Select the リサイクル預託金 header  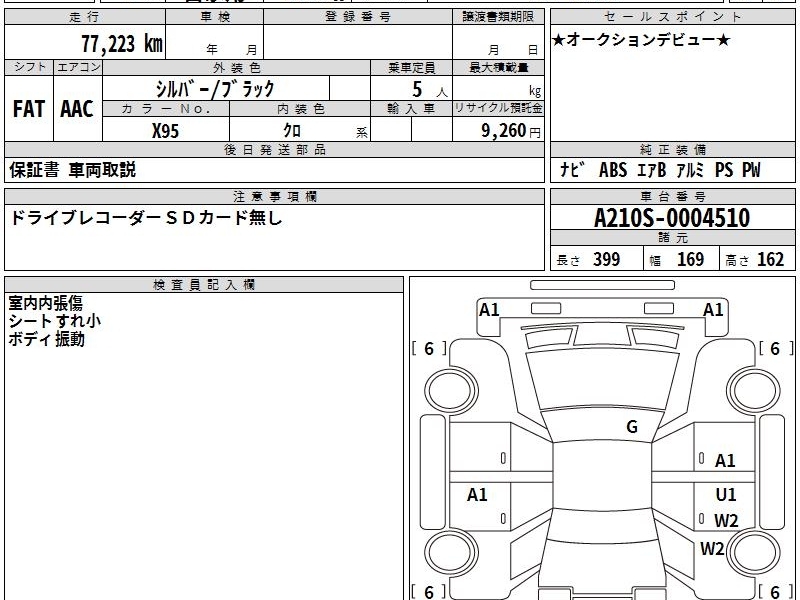tap(498, 109)
